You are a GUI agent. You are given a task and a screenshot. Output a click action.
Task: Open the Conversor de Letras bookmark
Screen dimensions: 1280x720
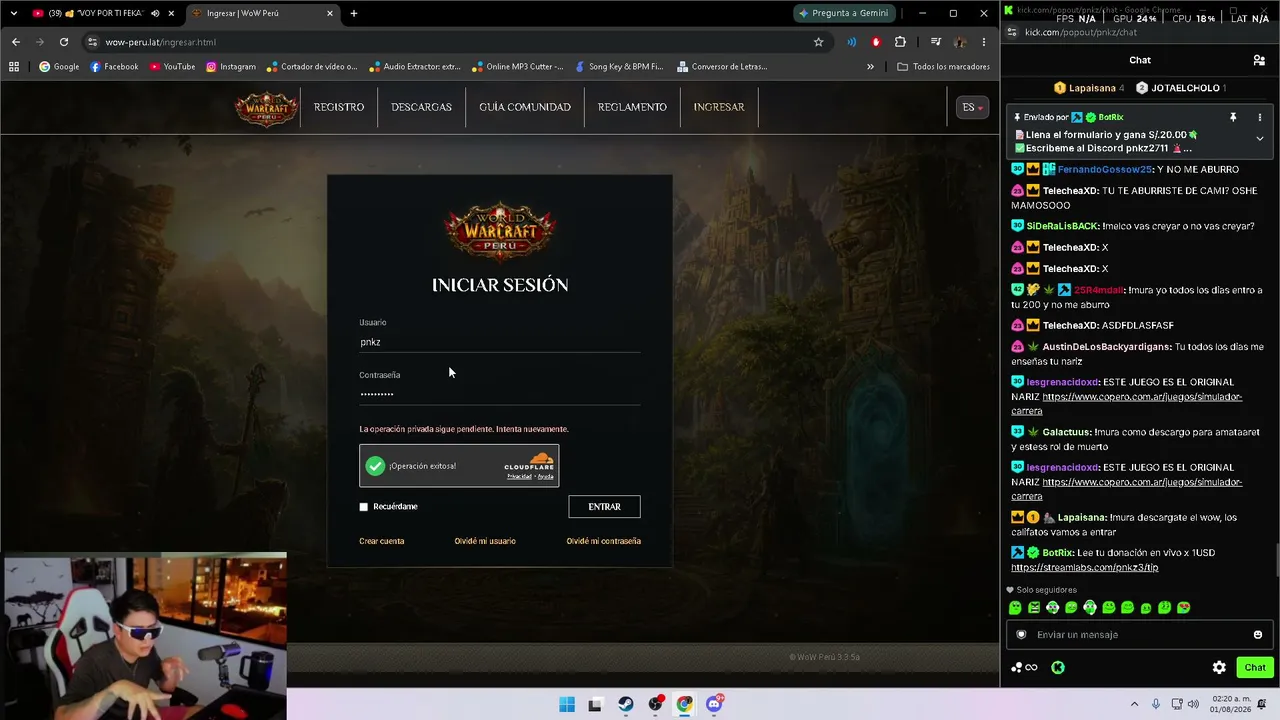(x=722, y=67)
